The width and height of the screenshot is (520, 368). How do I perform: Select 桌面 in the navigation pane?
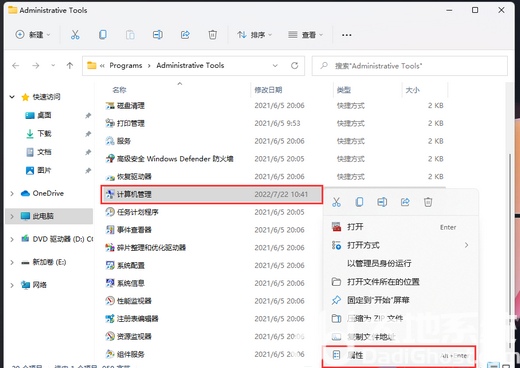click(44, 115)
